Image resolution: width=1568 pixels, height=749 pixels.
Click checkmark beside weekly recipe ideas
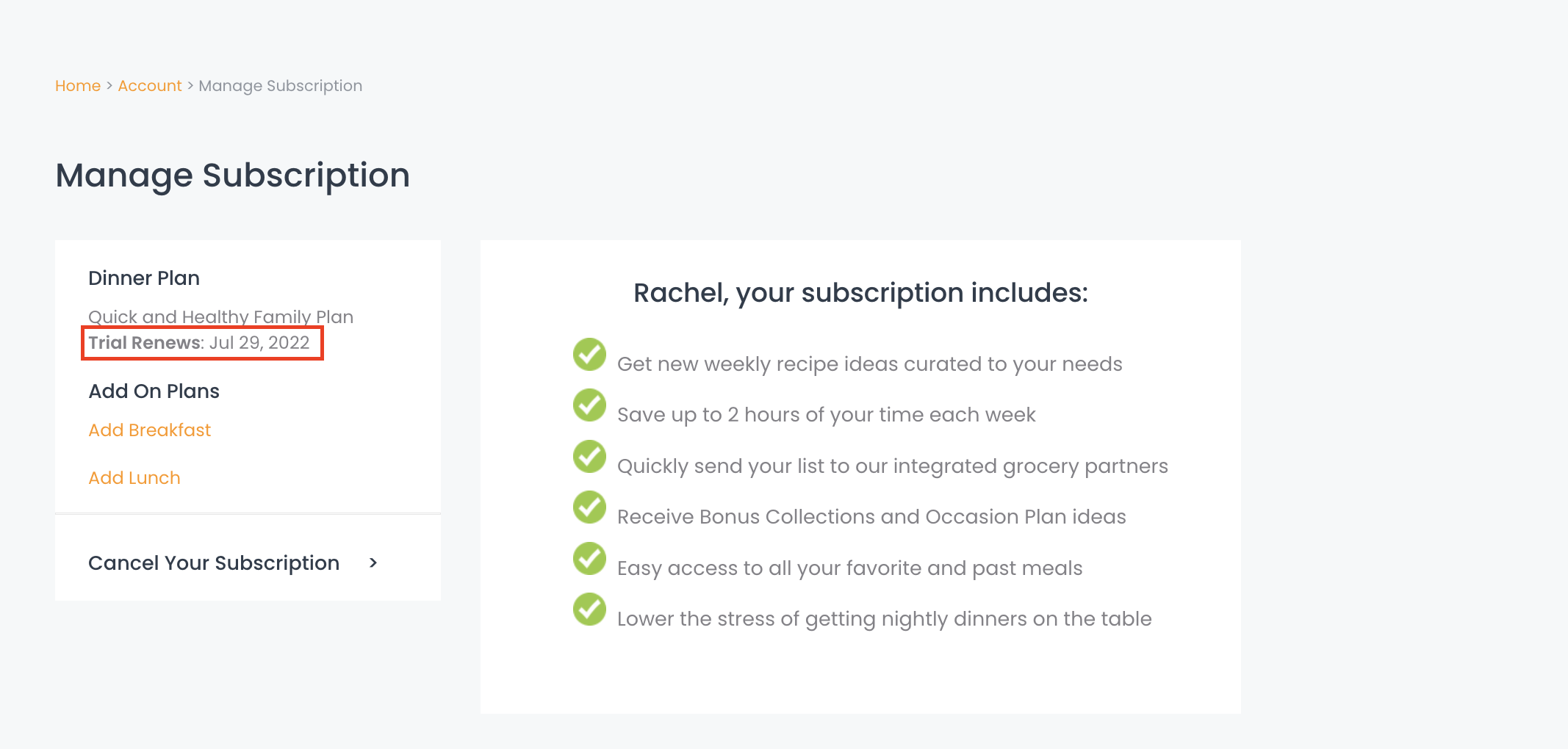589,355
